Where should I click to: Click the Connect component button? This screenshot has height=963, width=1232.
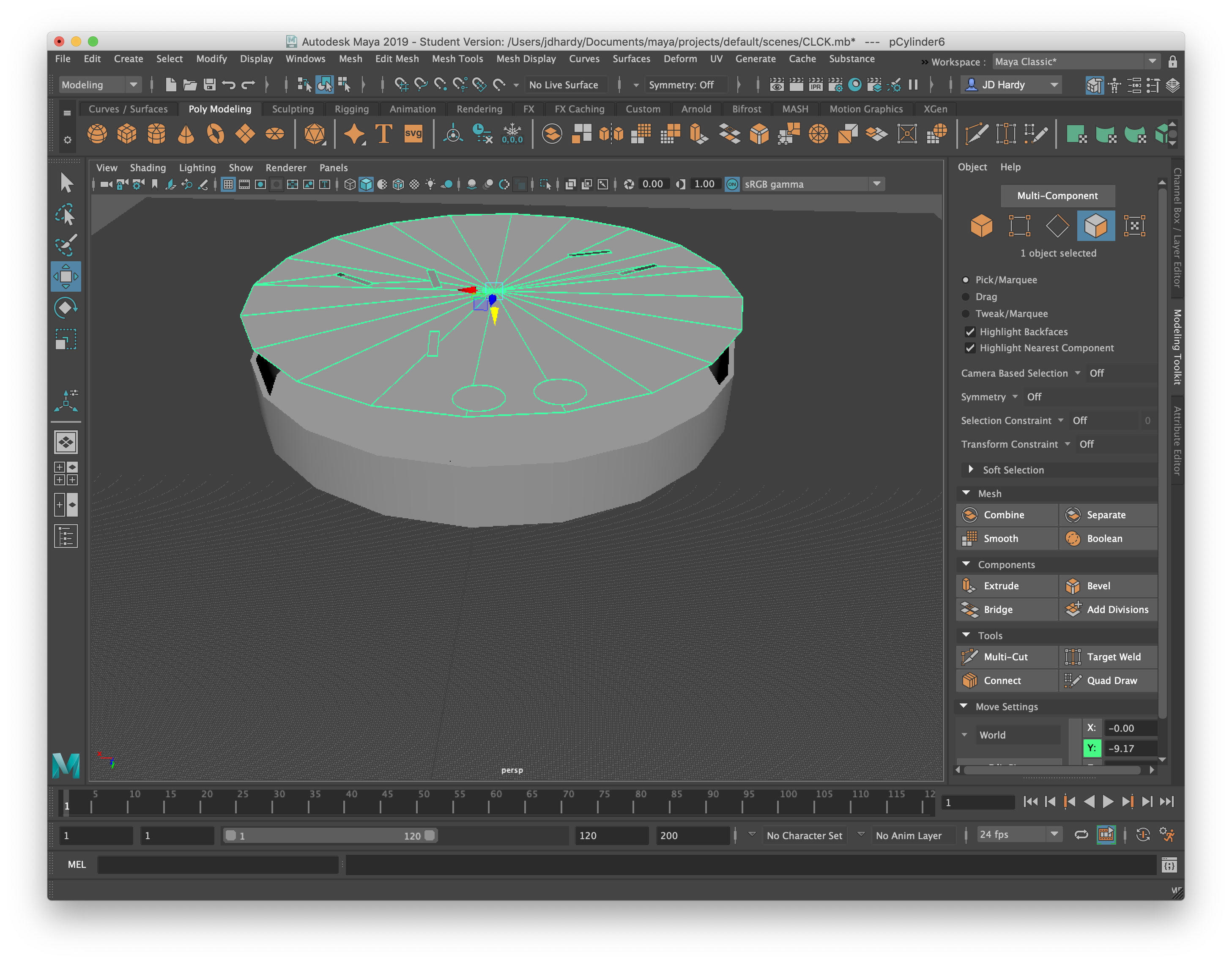[1003, 680]
